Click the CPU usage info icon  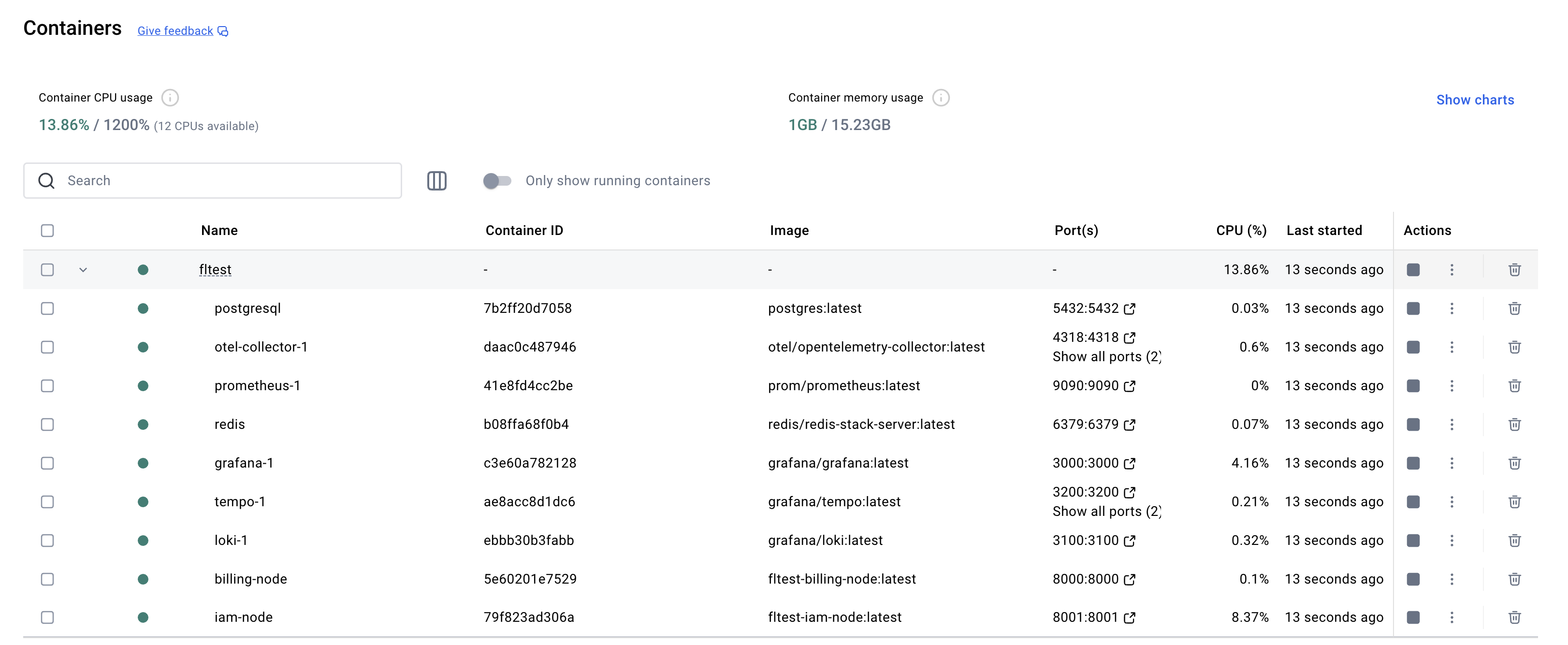click(x=170, y=98)
